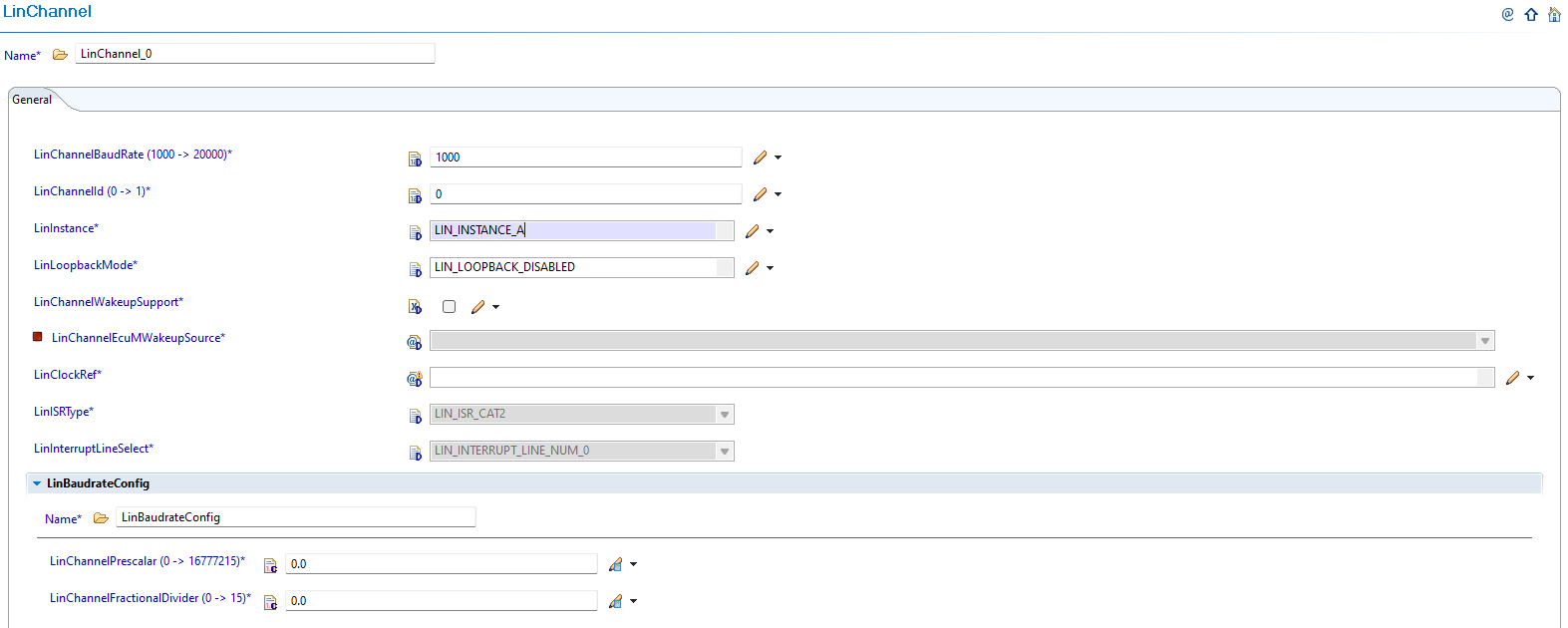
Task: Click the LinClockRef label link
Action: click(68, 375)
